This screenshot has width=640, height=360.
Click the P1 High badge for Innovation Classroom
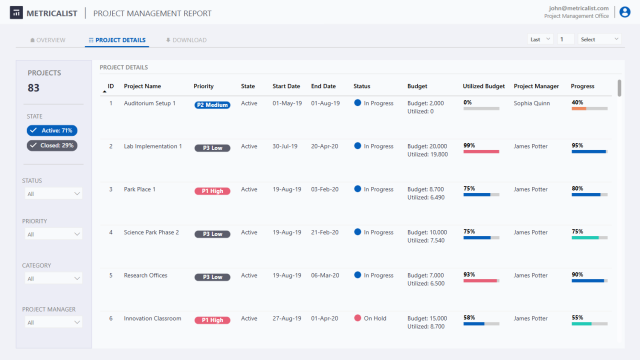(x=212, y=320)
